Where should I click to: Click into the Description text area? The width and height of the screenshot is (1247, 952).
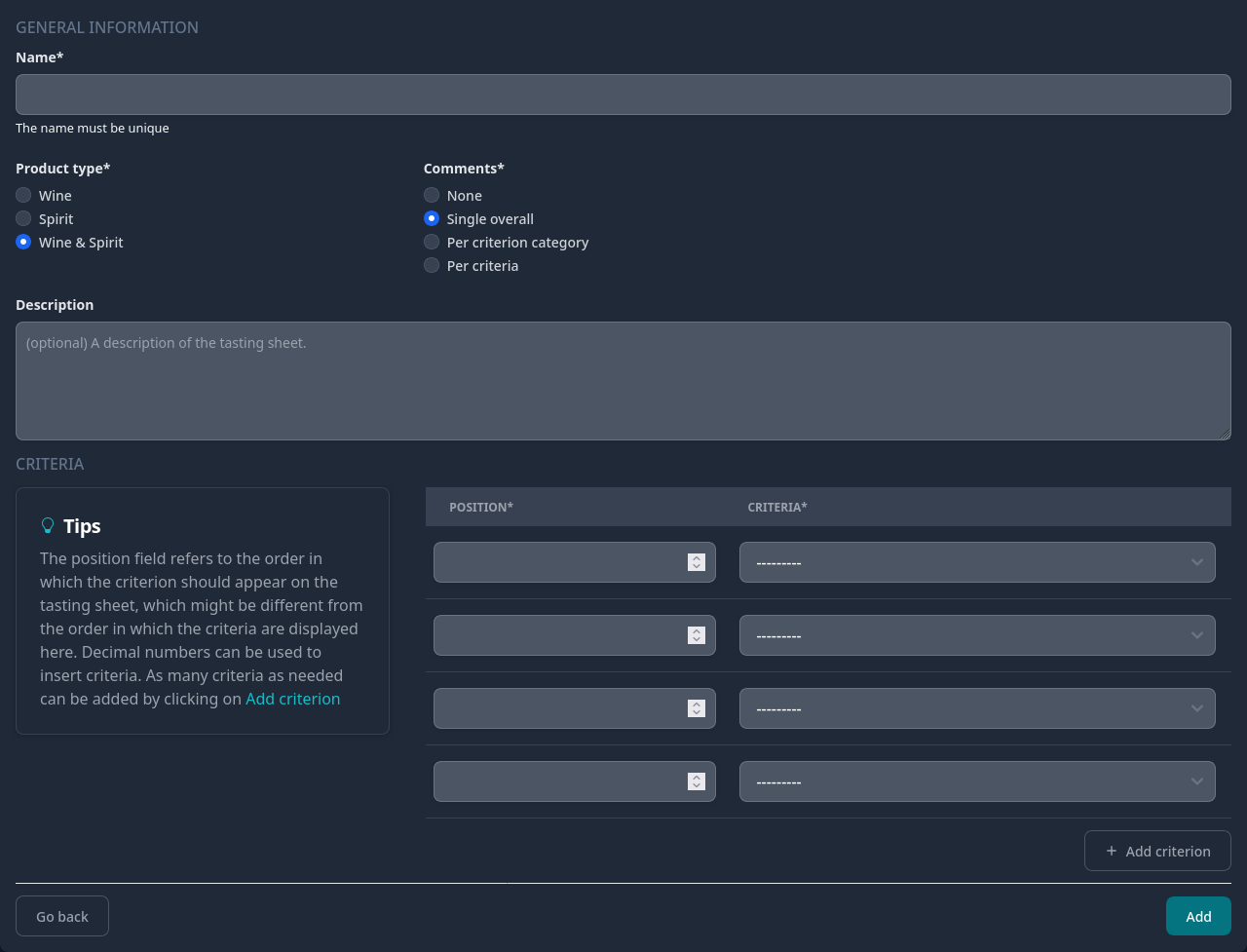tap(623, 381)
